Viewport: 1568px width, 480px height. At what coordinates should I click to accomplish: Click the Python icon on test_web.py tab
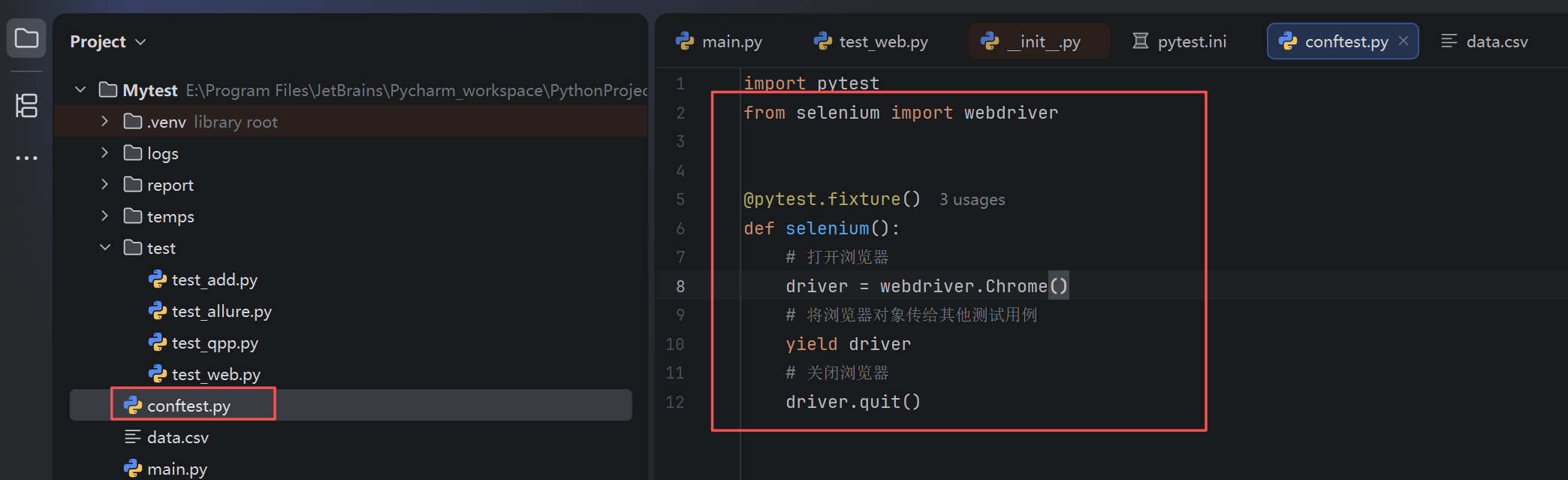823,41
